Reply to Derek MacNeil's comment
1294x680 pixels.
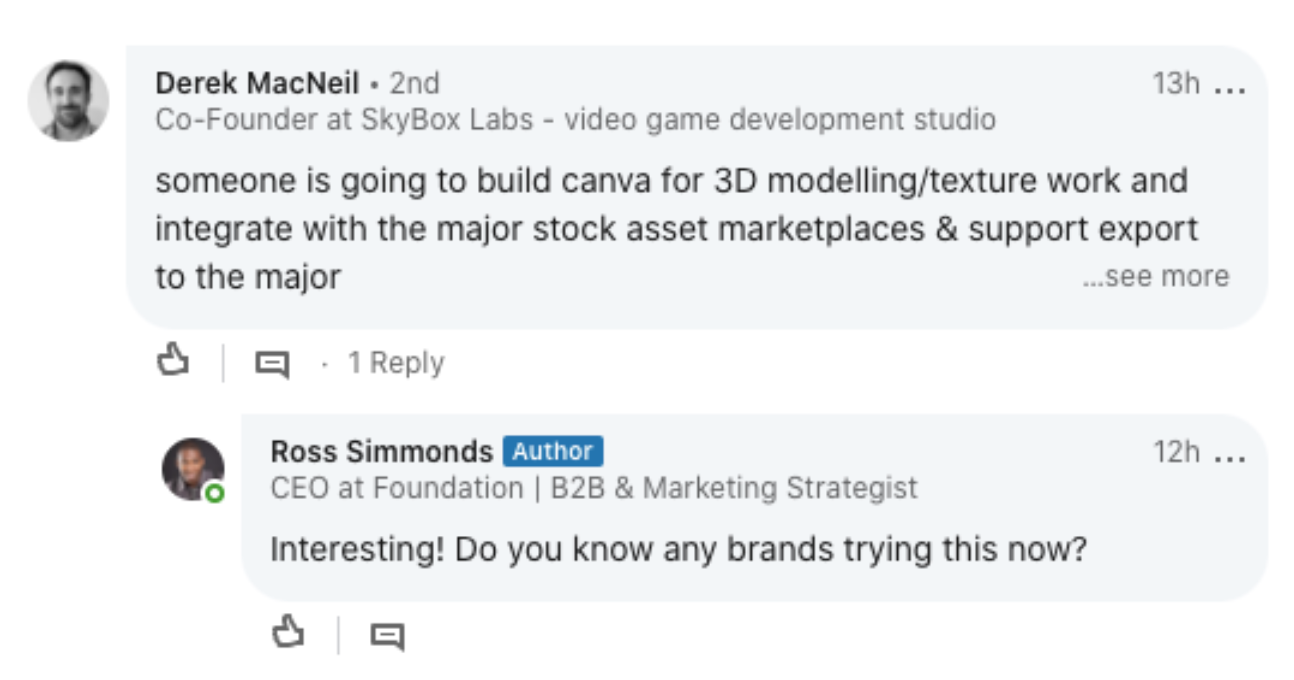pyautogui.click(x=271, y=363)
